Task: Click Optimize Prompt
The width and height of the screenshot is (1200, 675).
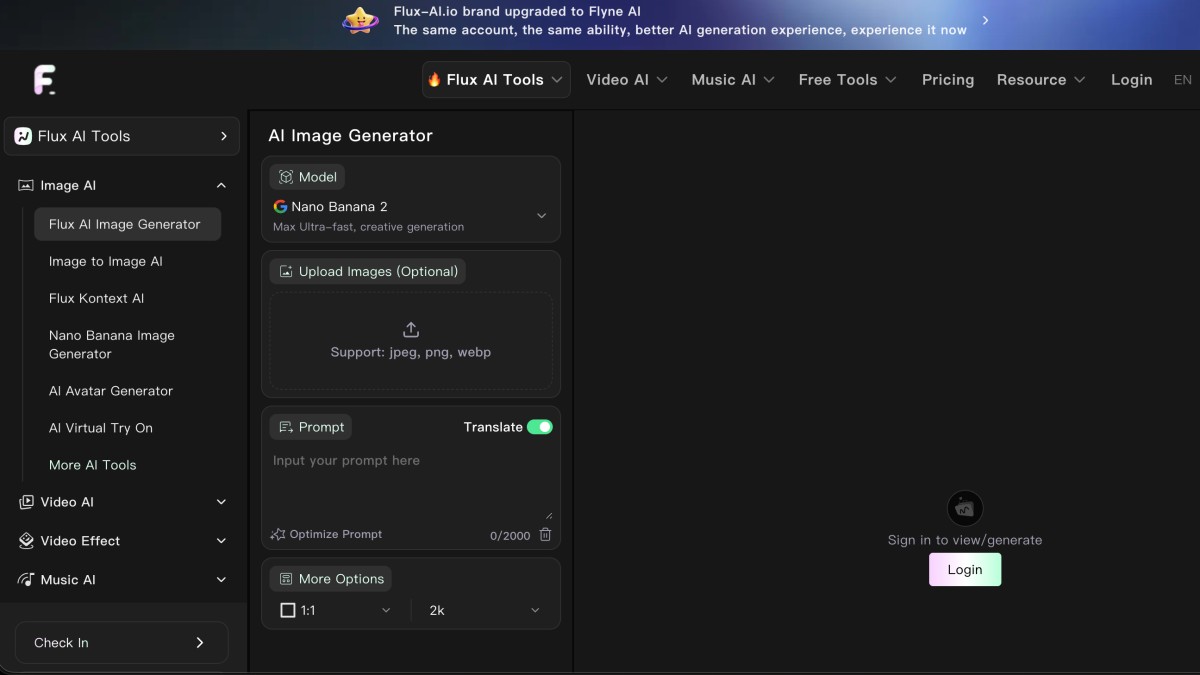Action: [x=327, y=534]
